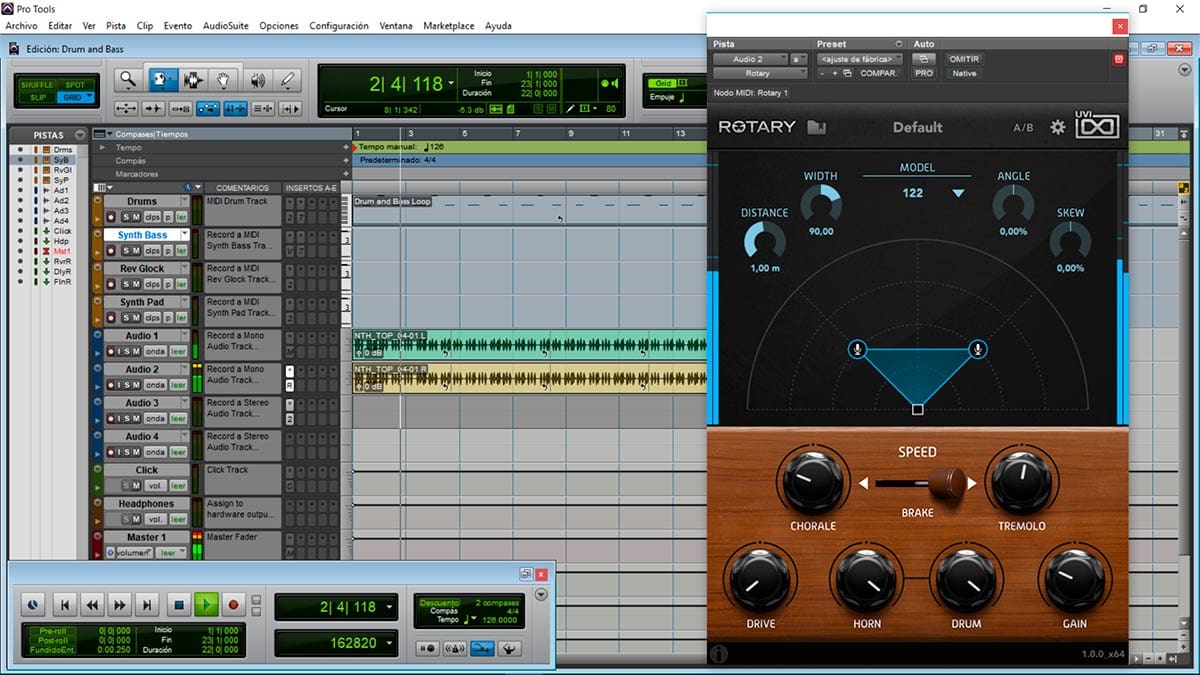Open the Marketplace menu
The height and width of the screenshot is (675, 1200).
tap(448, 25)
